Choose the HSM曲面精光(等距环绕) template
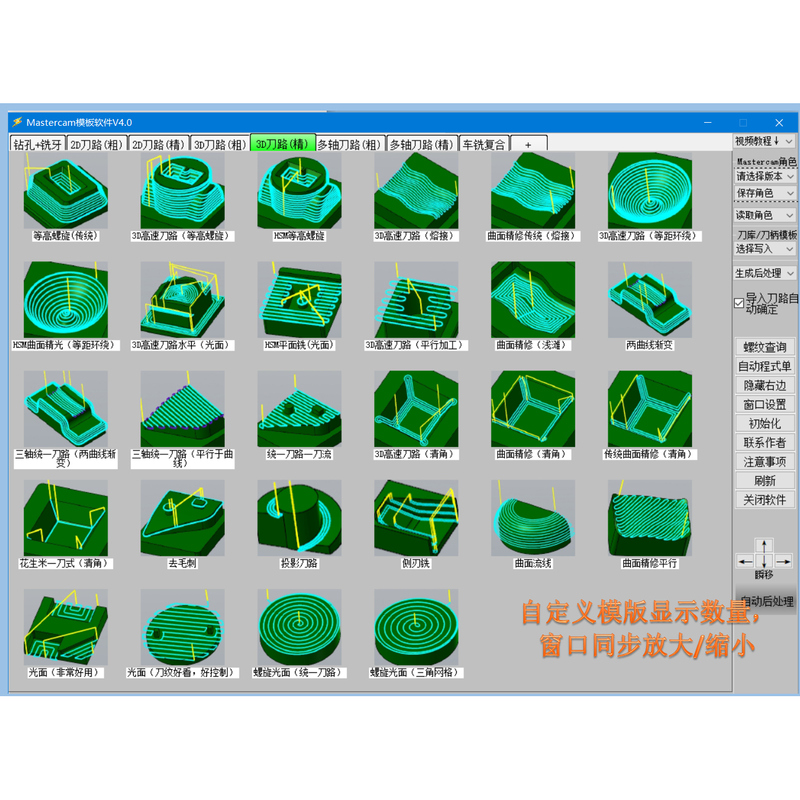 point(65,300)
